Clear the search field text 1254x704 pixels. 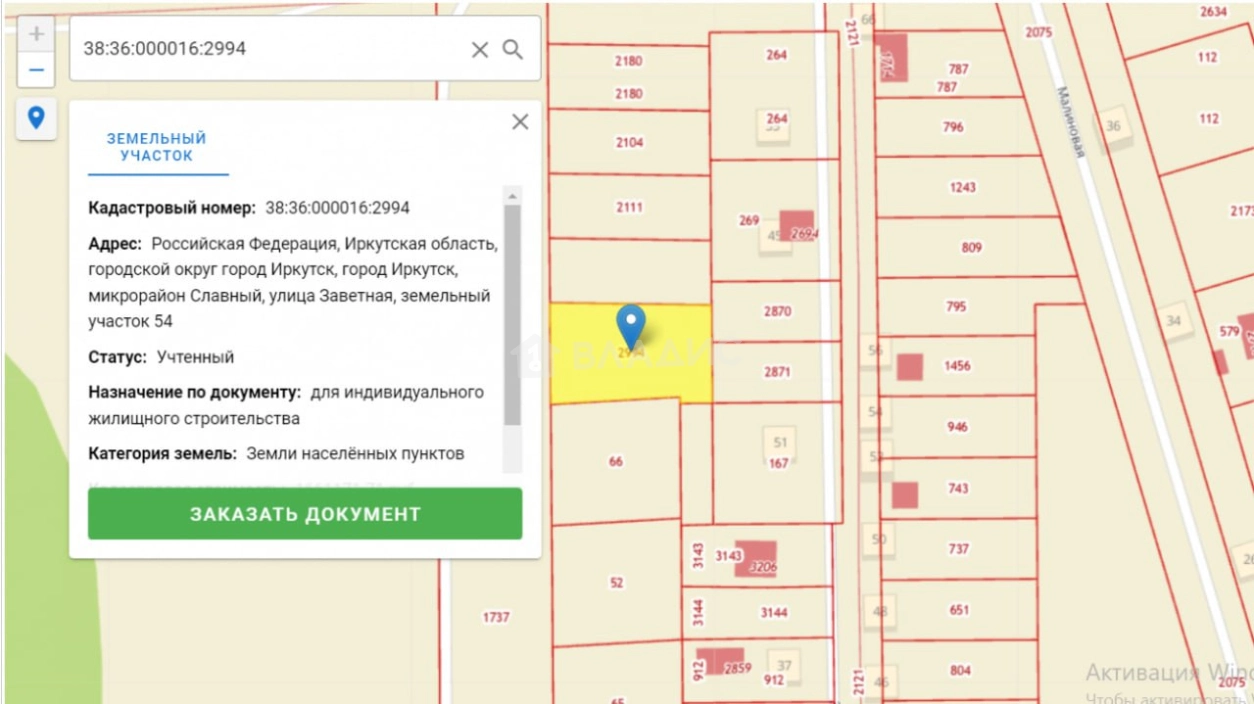pyautogui.click(x=480, y=49)
